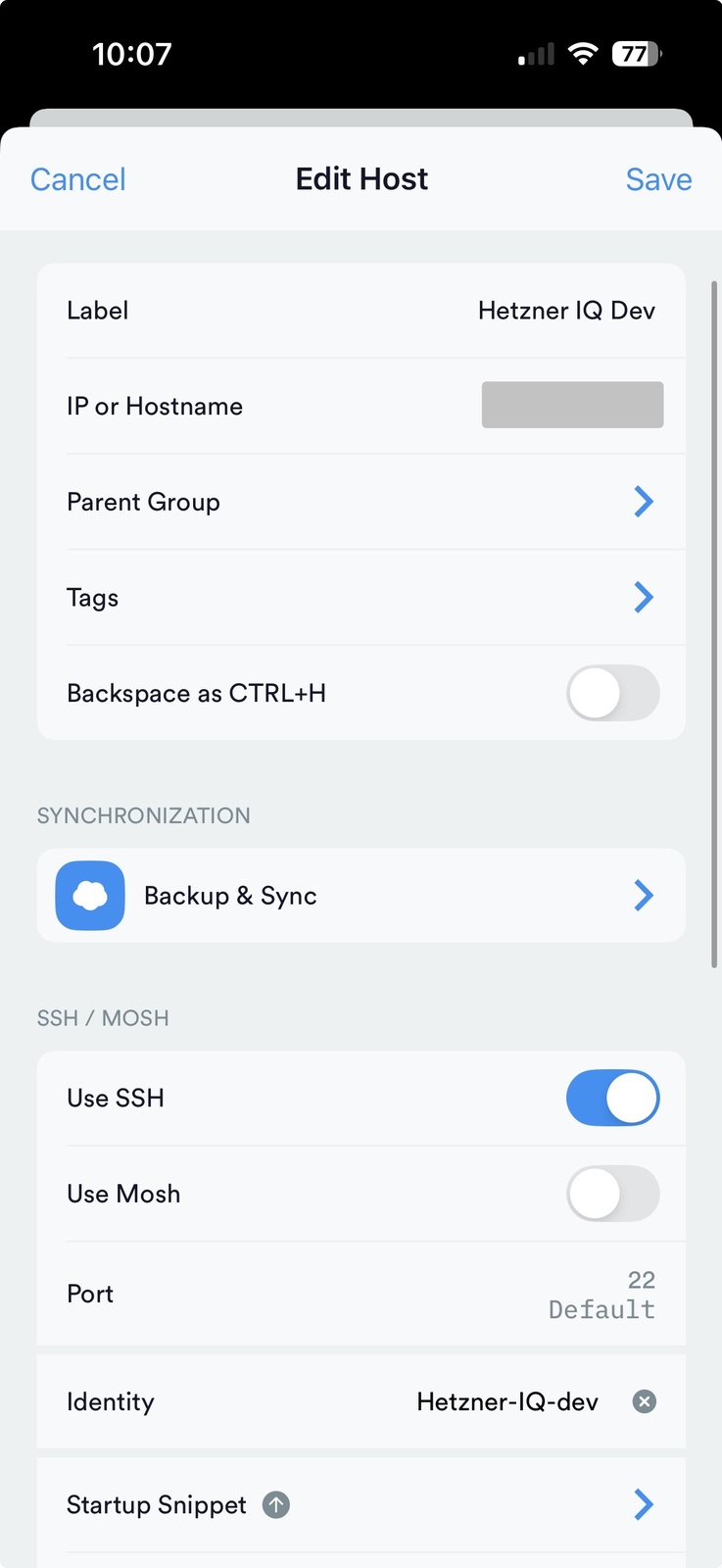The height and width of the screenshot is (1568, 722).
Task: Tap the Backup & Sync cloud icon
Action: [90, 896]
